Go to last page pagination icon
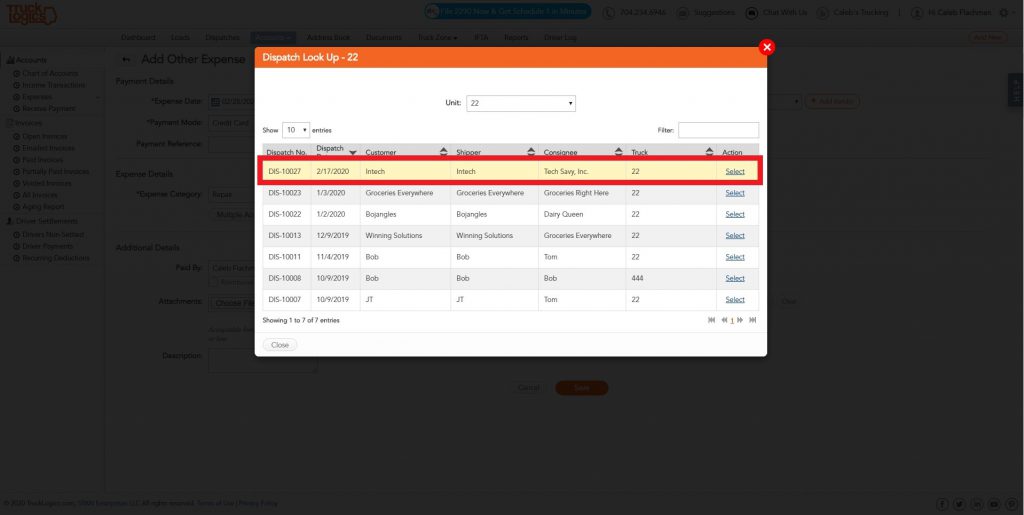The width and height of the screenshot is (1024, 515). 752,320
